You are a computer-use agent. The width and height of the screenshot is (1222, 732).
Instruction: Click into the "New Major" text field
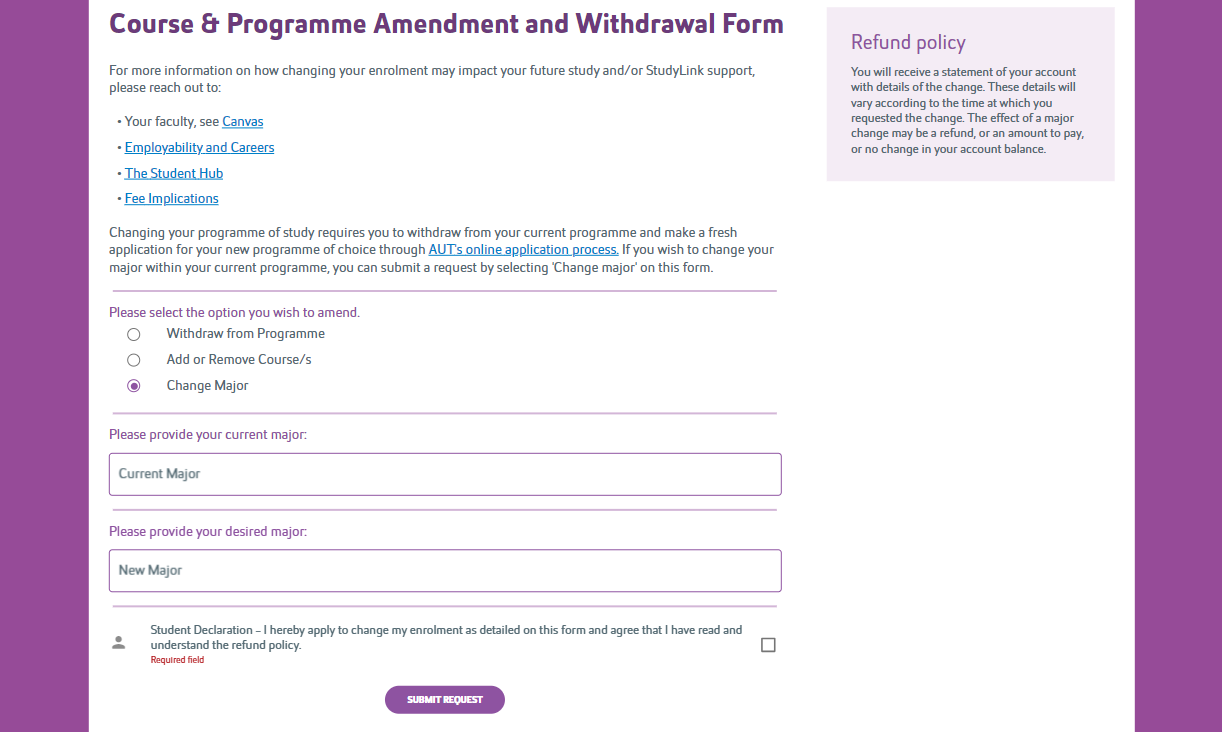pos(445,570)
